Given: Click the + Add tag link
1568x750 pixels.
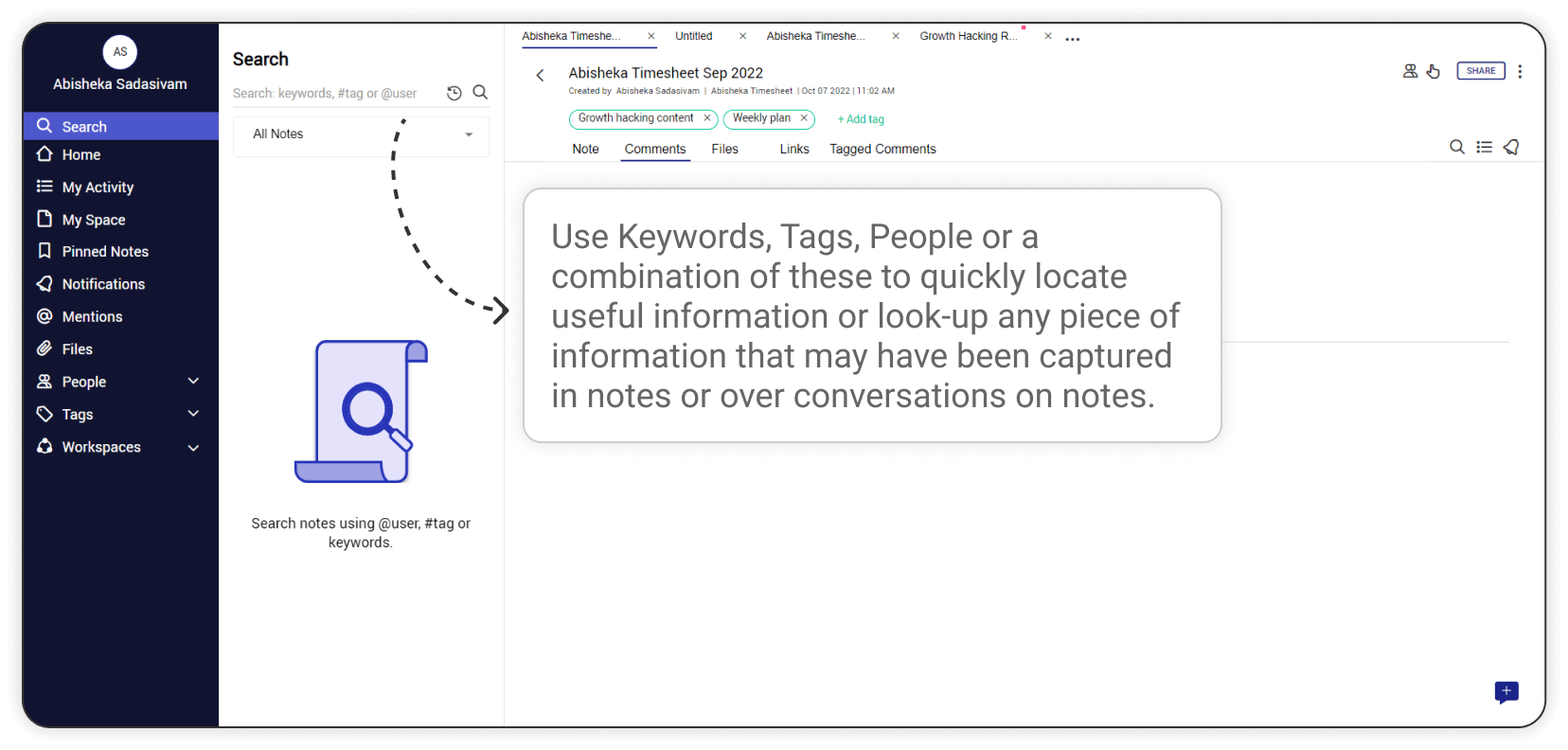Looking at the screenshot, I should point(861,119).
